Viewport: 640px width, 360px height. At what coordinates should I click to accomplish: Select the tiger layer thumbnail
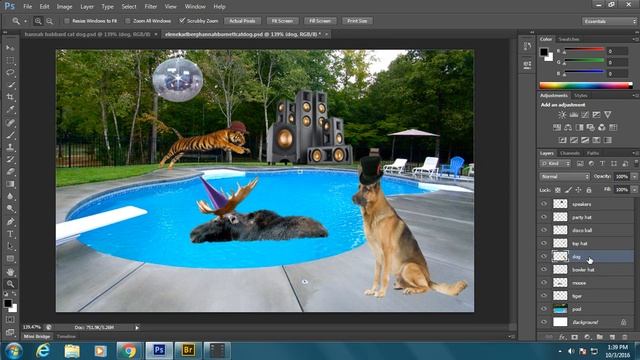pyautogui.click(x=560, y=296)
